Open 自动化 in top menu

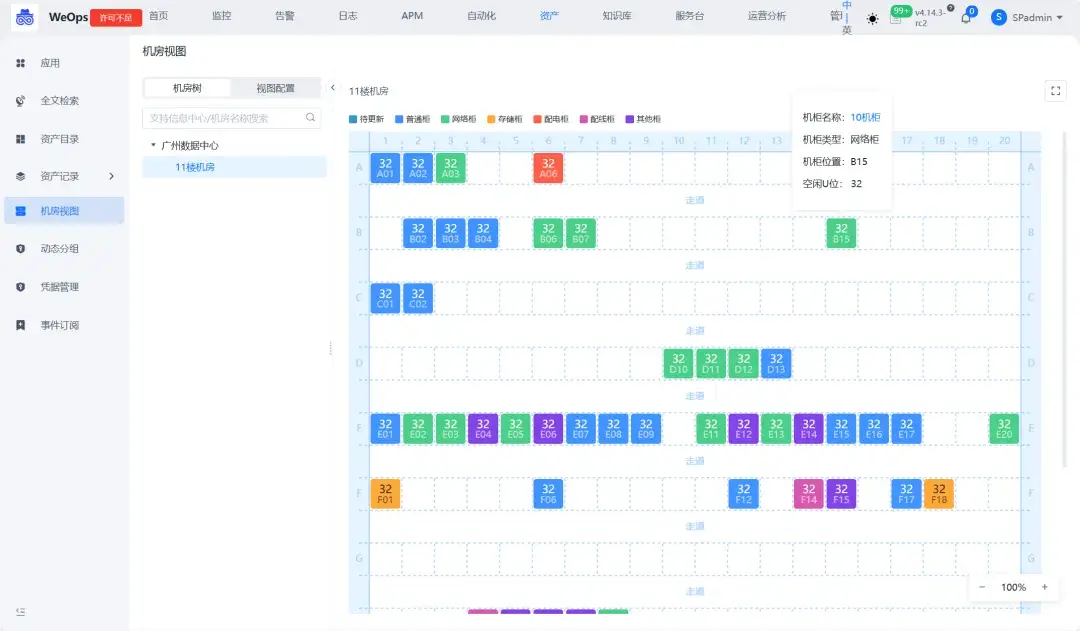(x=481, y=16)
